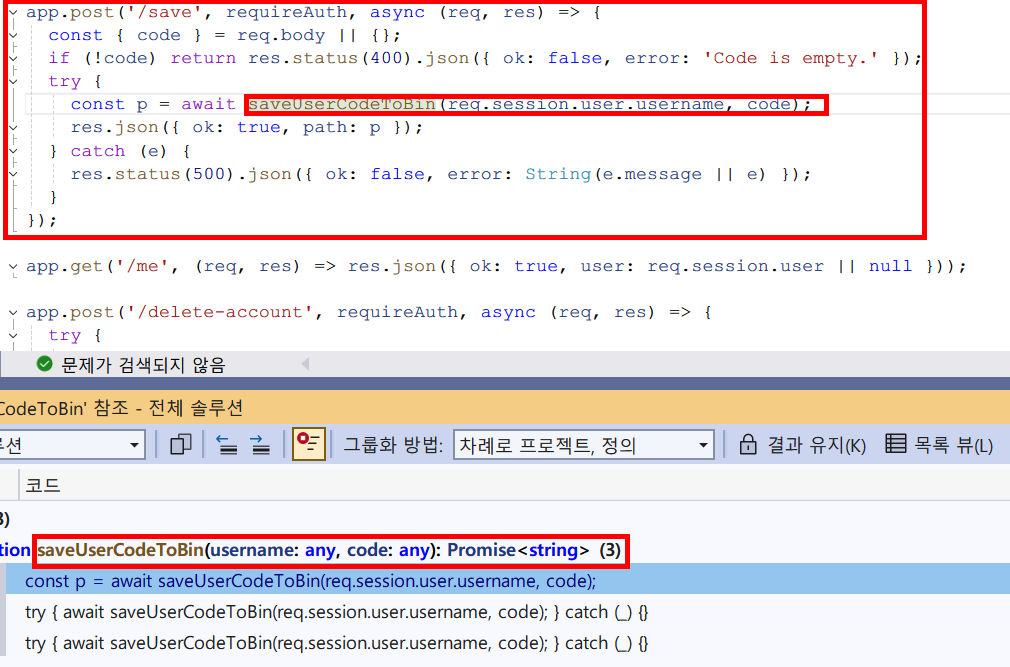1010x667 pixels.
Task: Open the 그룹화 방법 grouping dropdown
Action: coord(584,445)
